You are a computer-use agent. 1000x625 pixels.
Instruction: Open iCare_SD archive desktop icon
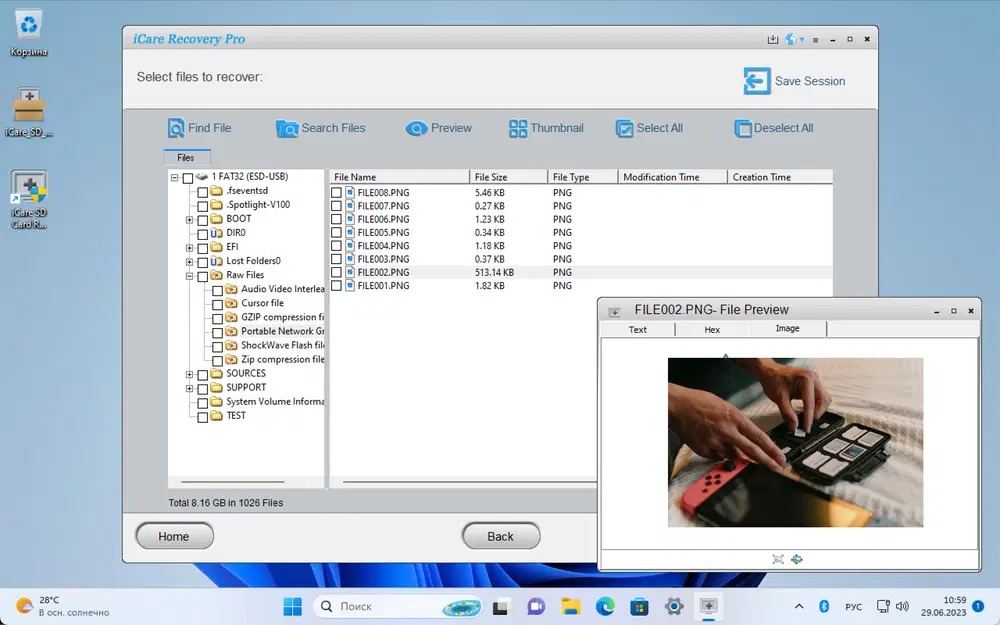(29, 112)
